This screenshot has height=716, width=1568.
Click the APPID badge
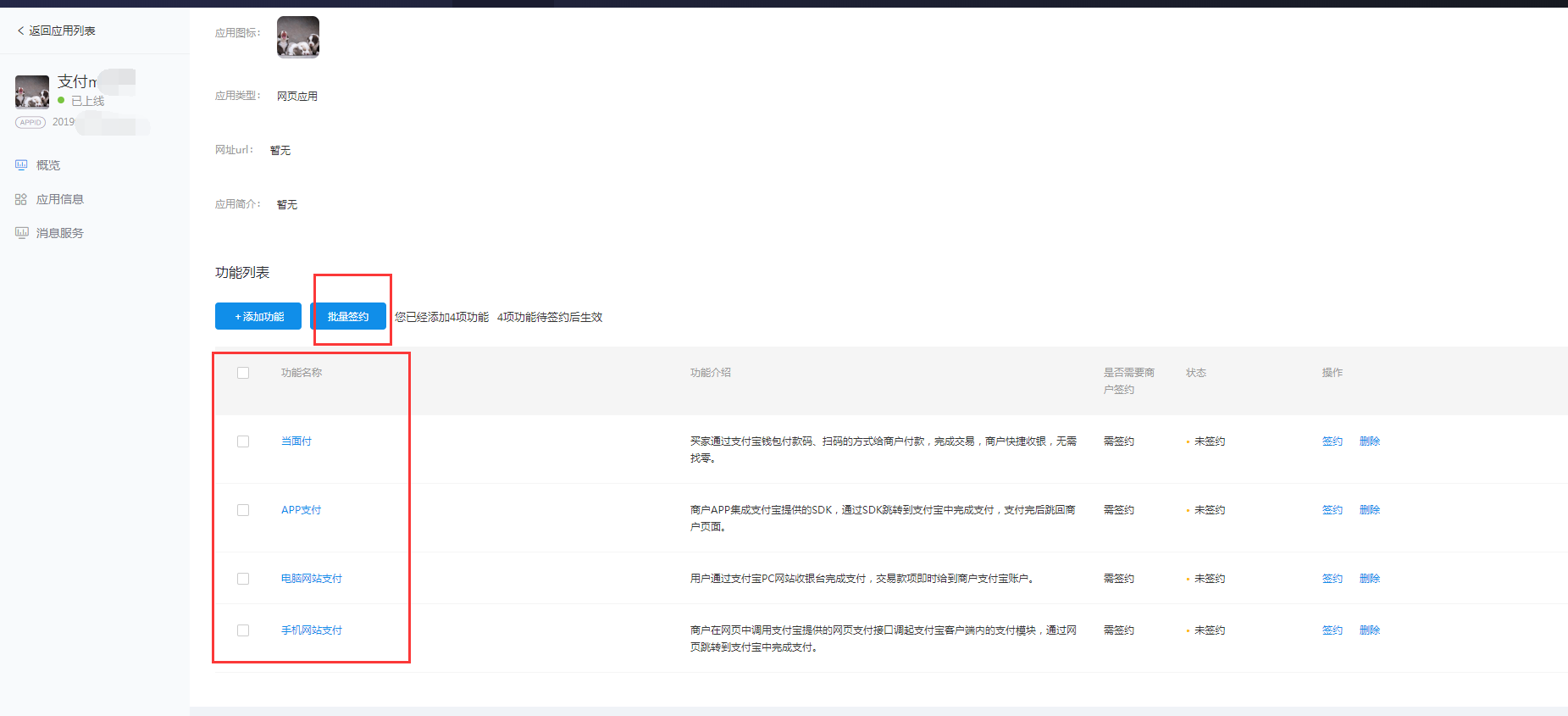point(30,122)
